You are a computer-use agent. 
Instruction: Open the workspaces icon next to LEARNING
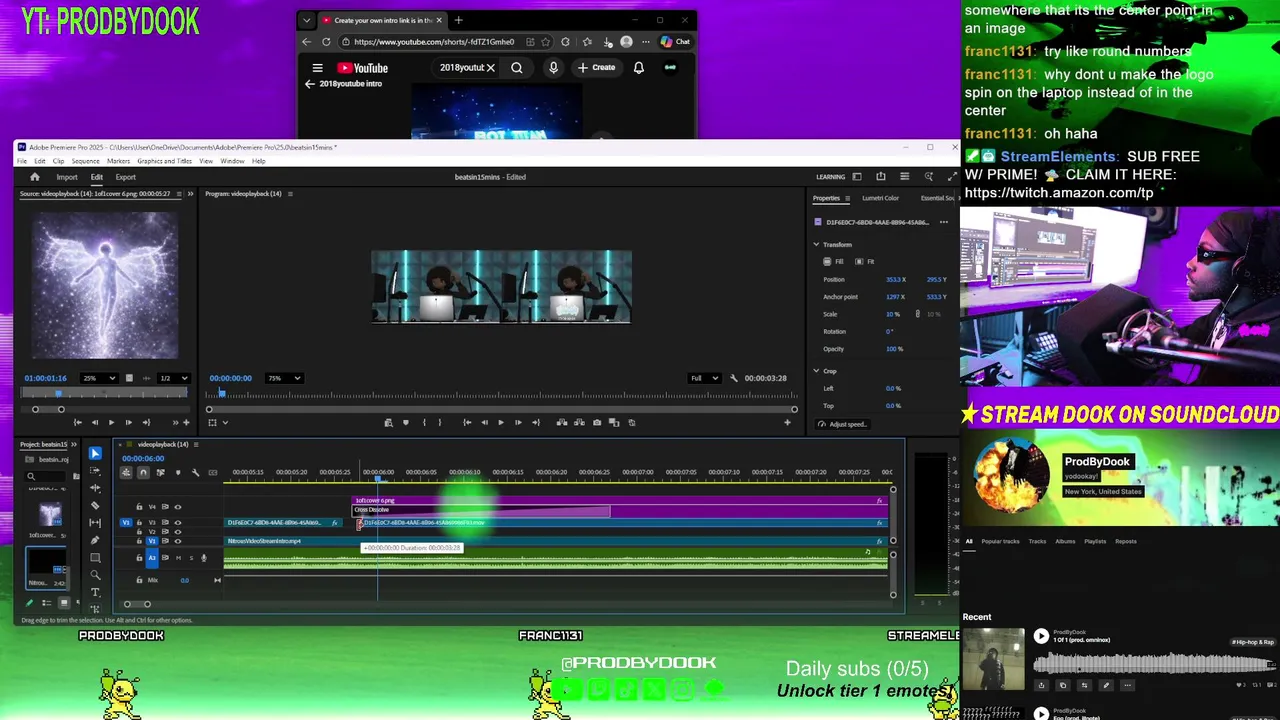856,177
